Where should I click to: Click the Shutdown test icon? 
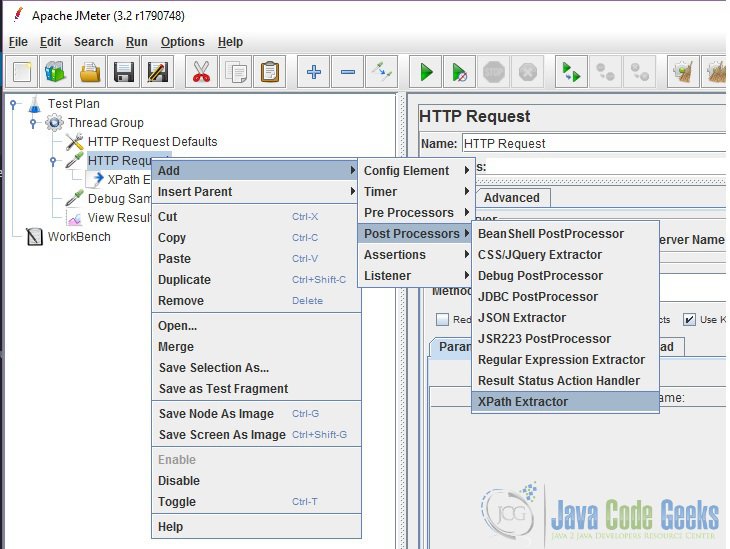527,72
